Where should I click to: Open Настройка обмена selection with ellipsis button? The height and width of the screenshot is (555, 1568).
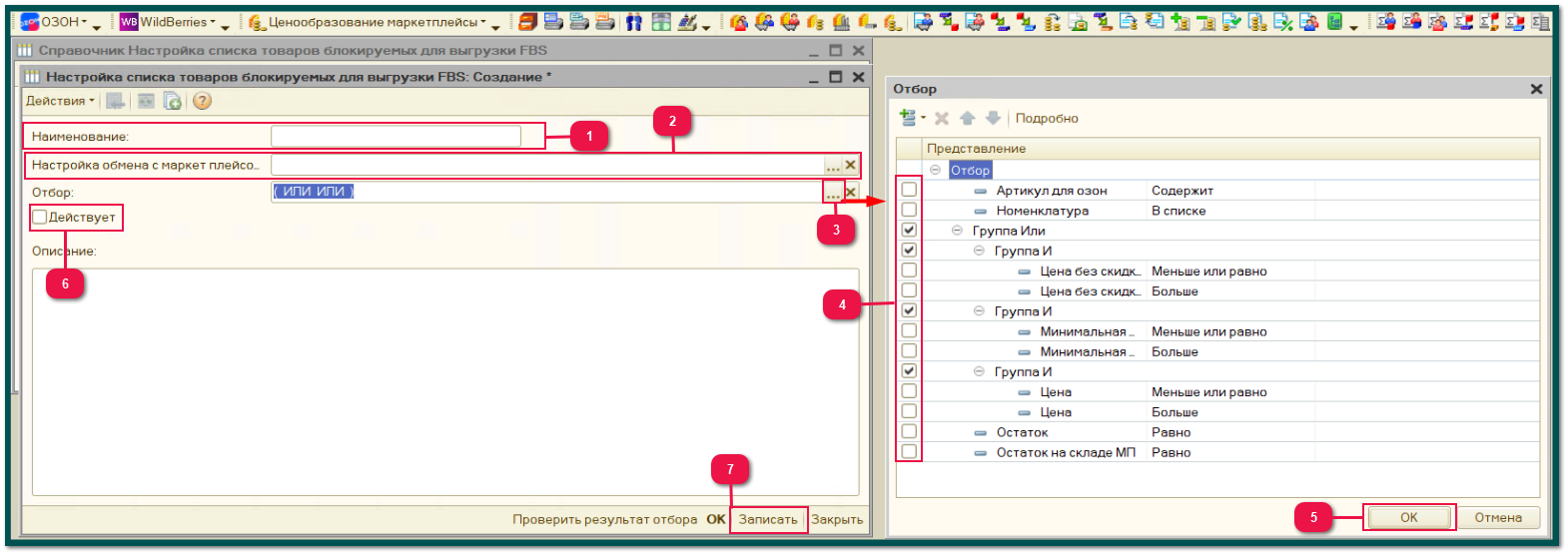click(833, 165)
